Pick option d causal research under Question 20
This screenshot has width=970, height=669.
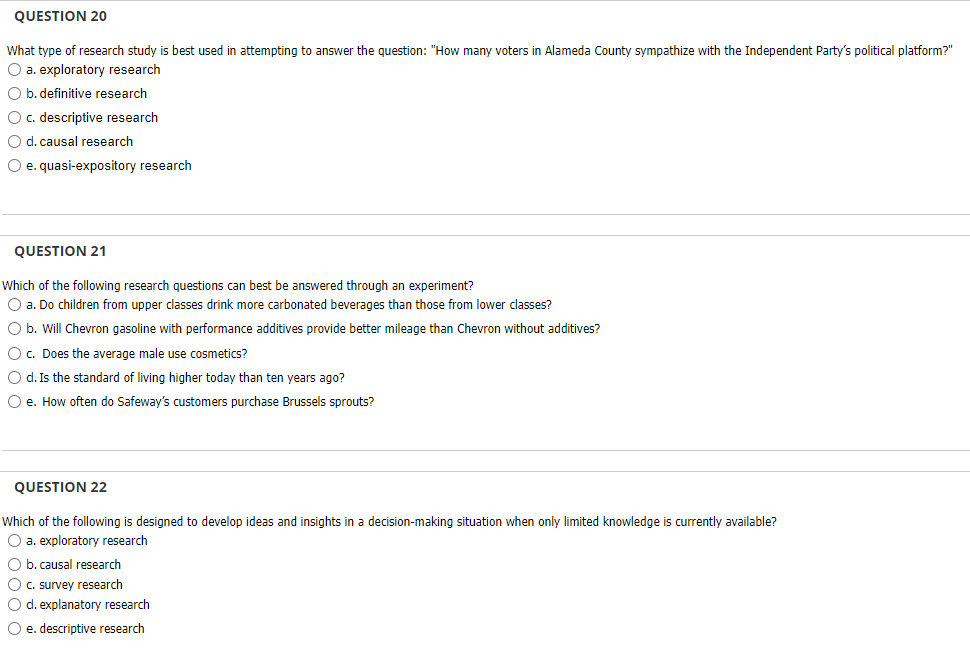click(x=14, y=141)
